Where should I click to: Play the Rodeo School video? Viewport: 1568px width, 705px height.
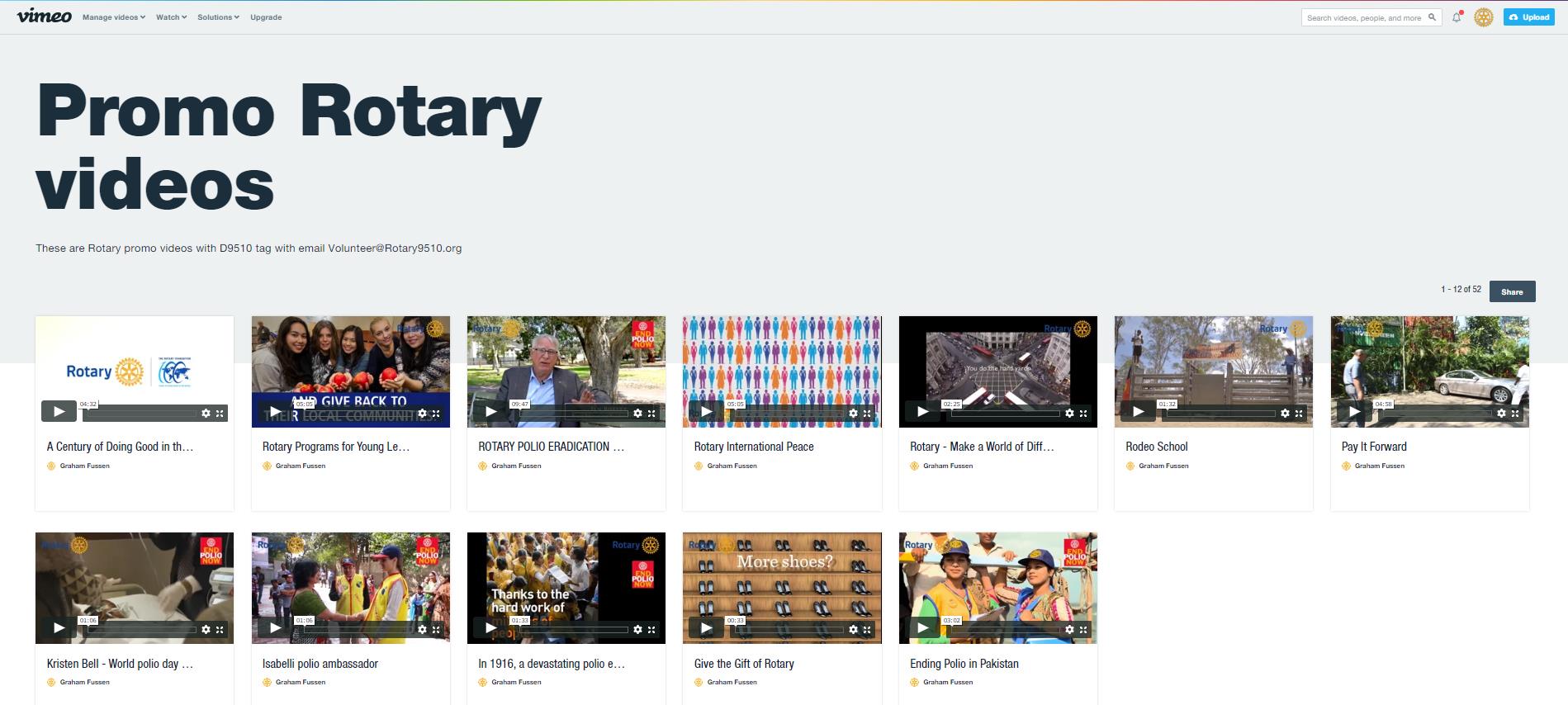click(x=1138, y=411)
